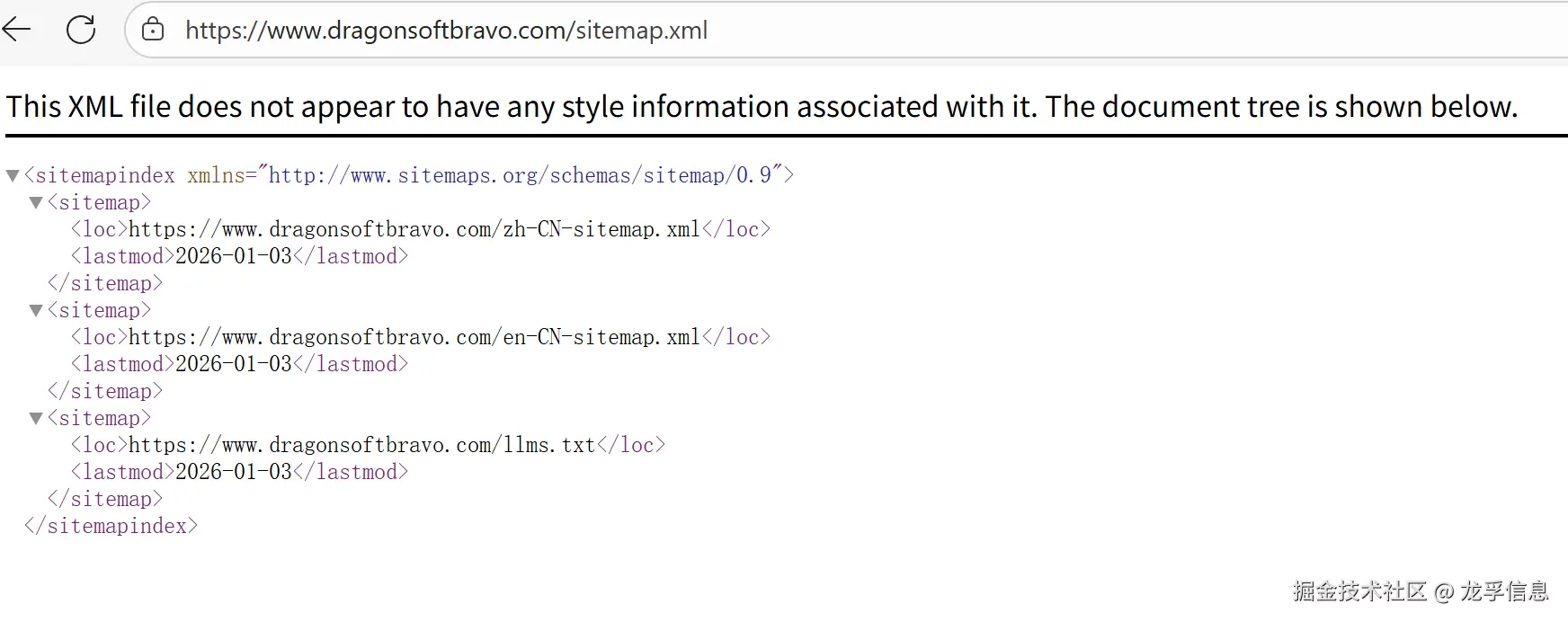The width and height of the screenshot is (1568, 622).
Task: Click the browser back arrow
Action: (x=16, y=30)
